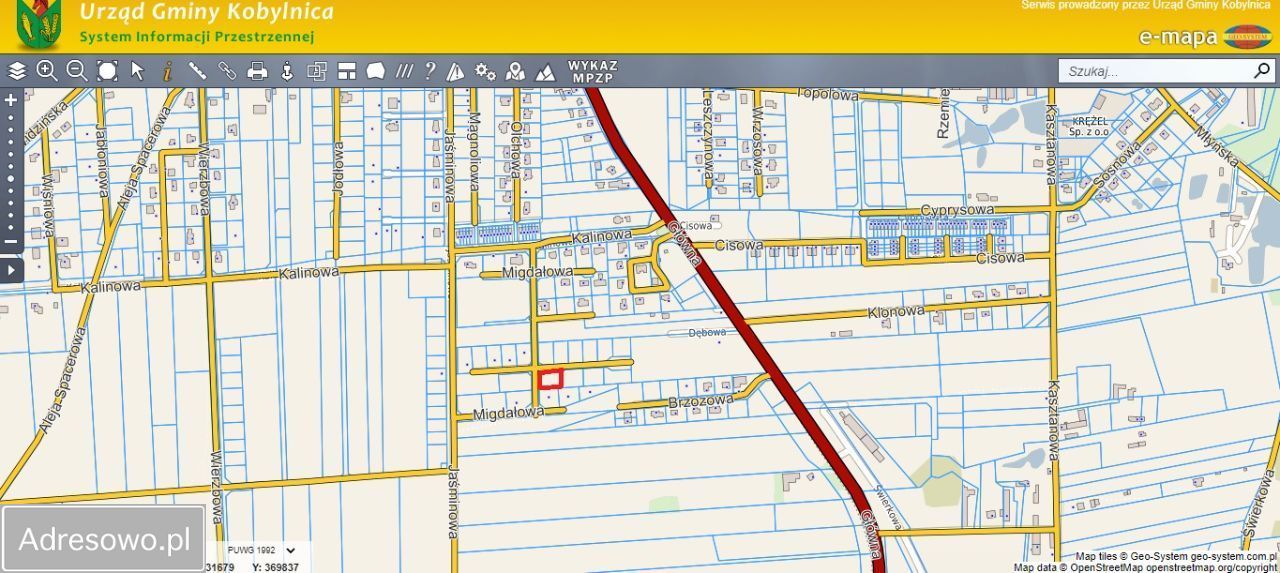Click the double triangle icon
Screen dimensions: 1280x573
click(456, 71)
